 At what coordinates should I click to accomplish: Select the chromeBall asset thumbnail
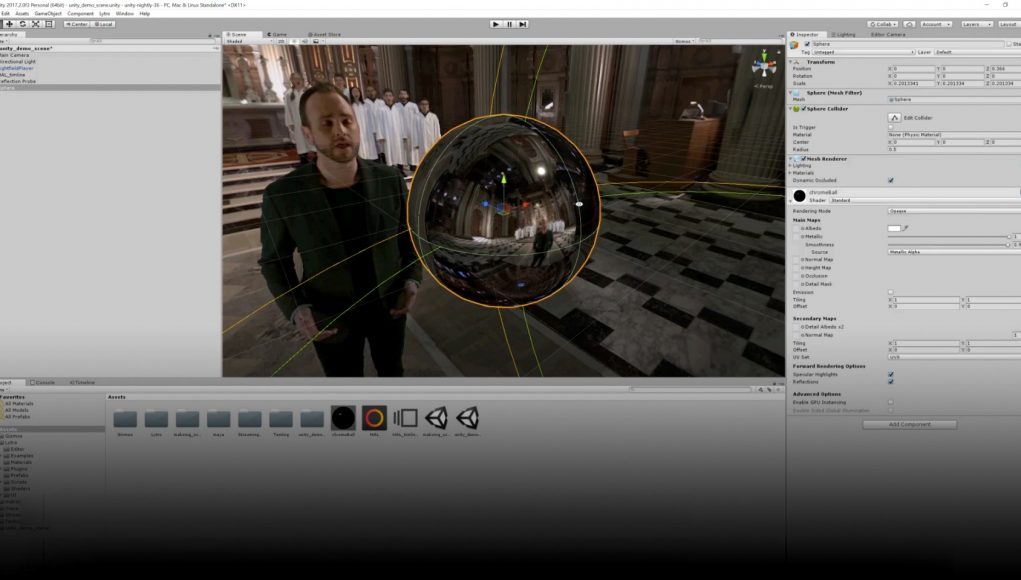tap(343, 419)
